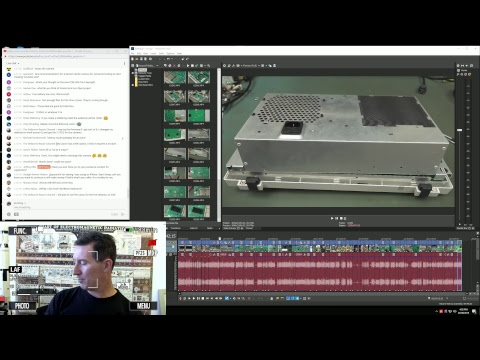Screen dimensions: 480x360
Task: Open the File menu in Vegas
Action: coord(133,53)
